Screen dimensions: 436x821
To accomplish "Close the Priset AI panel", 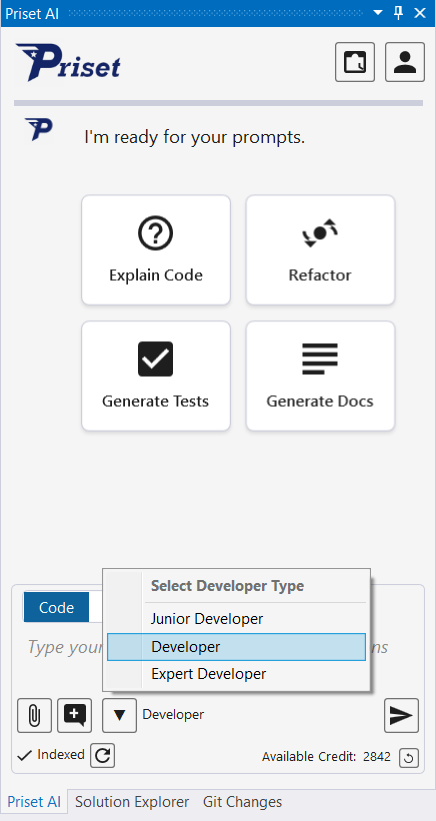I will (x=420, y=13).
